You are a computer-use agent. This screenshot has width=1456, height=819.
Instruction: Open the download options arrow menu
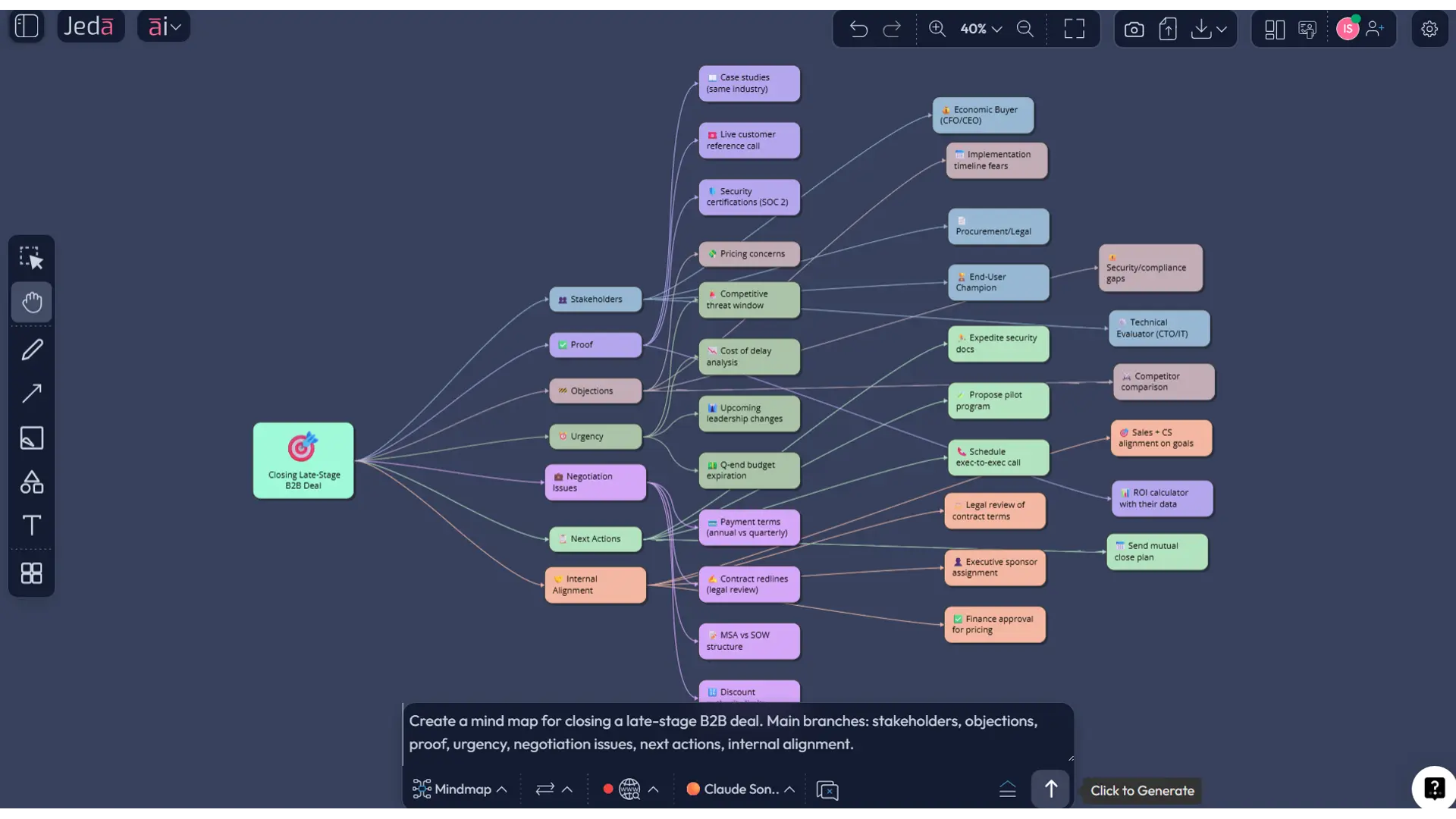pos(1222,29)
